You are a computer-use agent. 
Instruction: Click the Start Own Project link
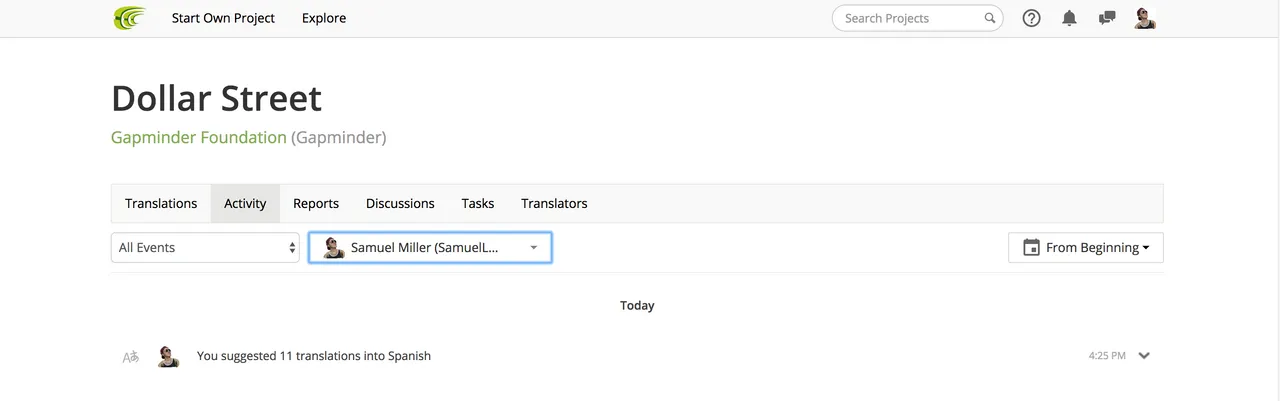coord(223,18)
